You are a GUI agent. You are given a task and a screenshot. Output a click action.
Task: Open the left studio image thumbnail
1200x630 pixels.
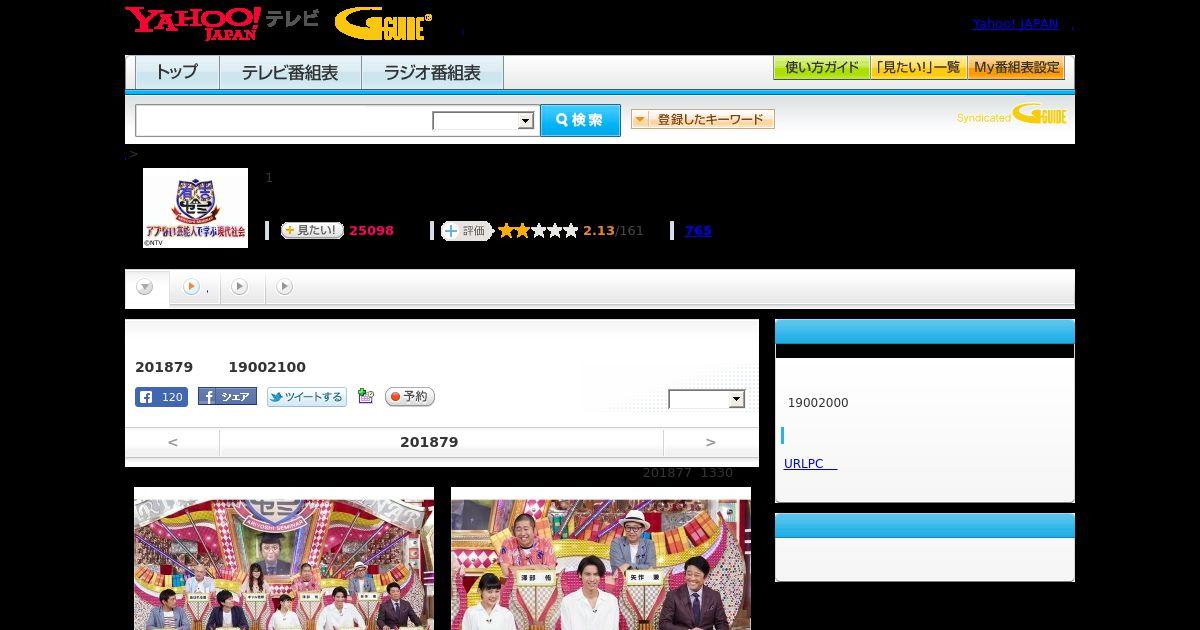tap(284, 558)
